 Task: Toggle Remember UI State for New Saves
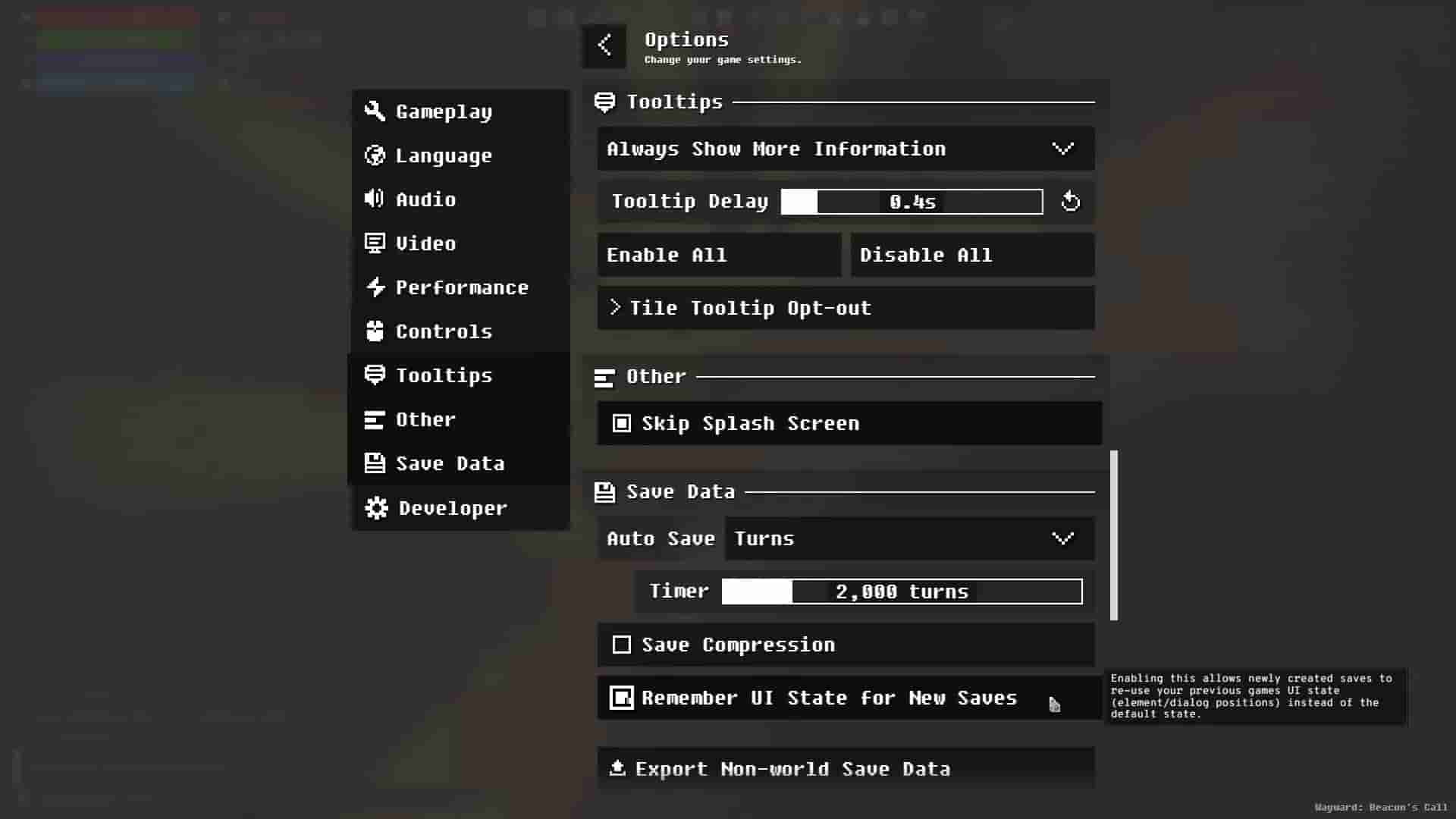click(622, 698)
